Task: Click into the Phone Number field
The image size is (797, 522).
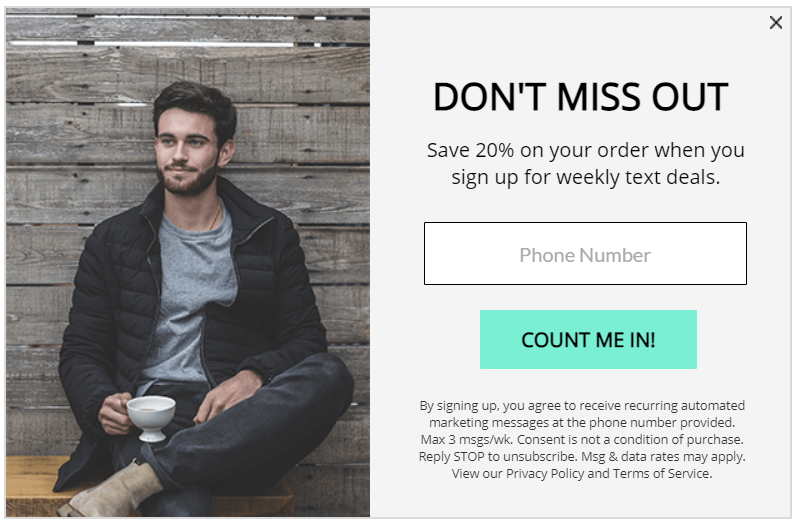Action: pos(585,253)
